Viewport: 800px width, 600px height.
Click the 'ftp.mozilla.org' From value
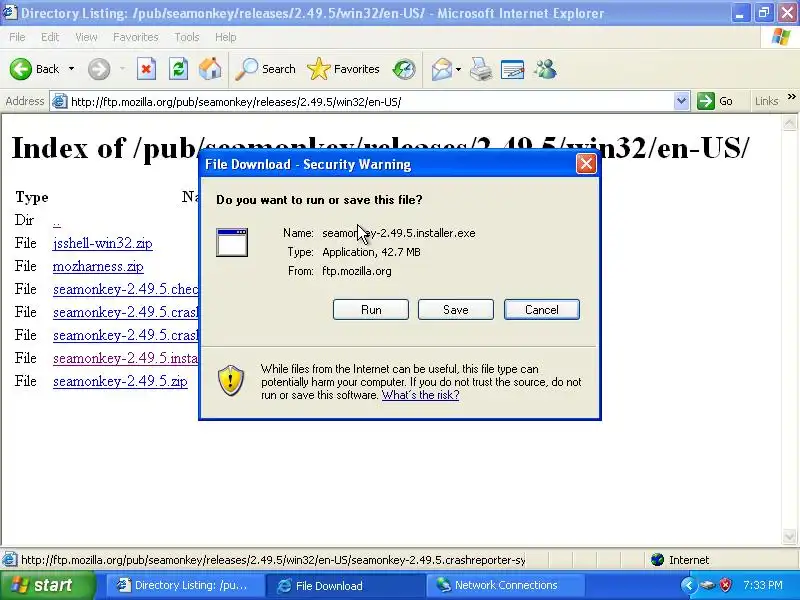point(357,271)
